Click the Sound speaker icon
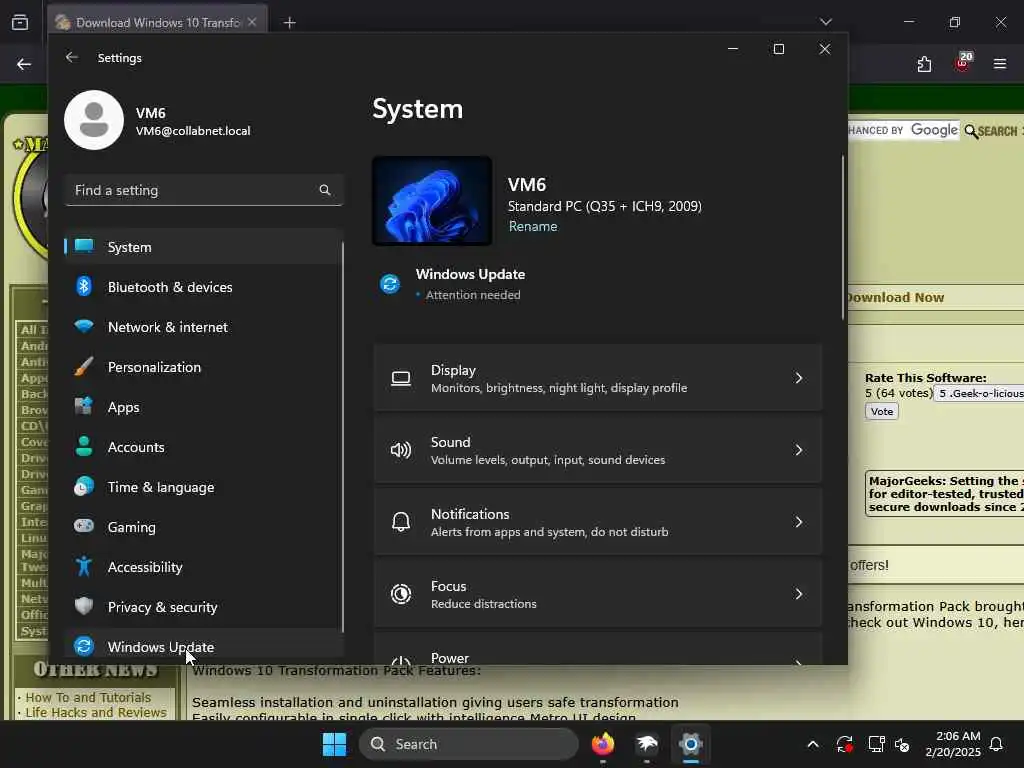Image resolution: width=1024 pixels, height=768 pixels. click(400, 450)
